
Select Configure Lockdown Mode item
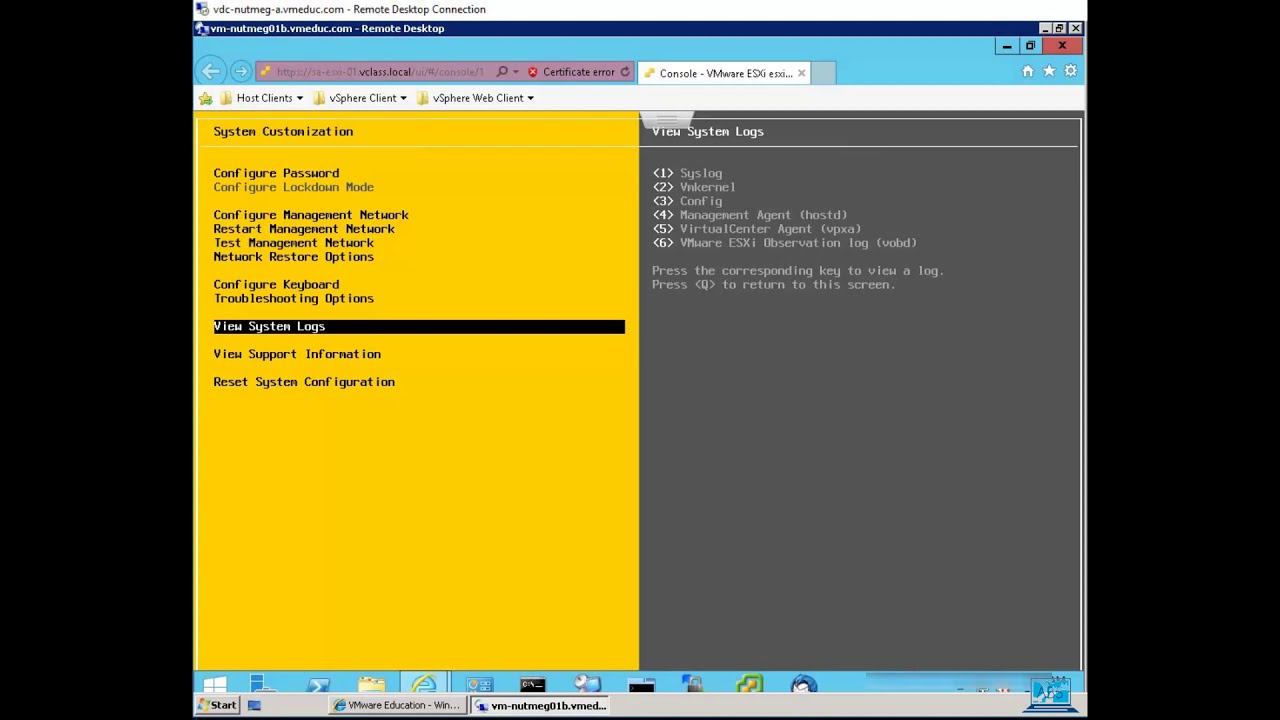[x=293, y=187]
